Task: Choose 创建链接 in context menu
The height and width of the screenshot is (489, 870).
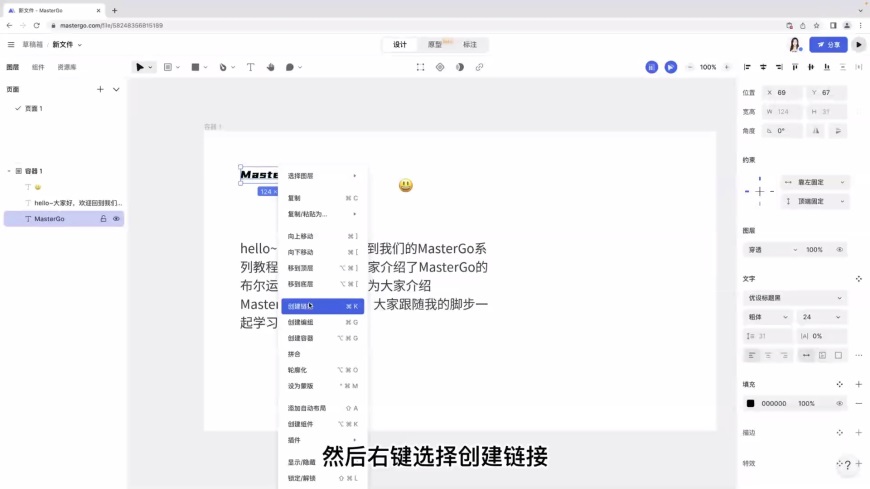Action: [x=322, y=306]
